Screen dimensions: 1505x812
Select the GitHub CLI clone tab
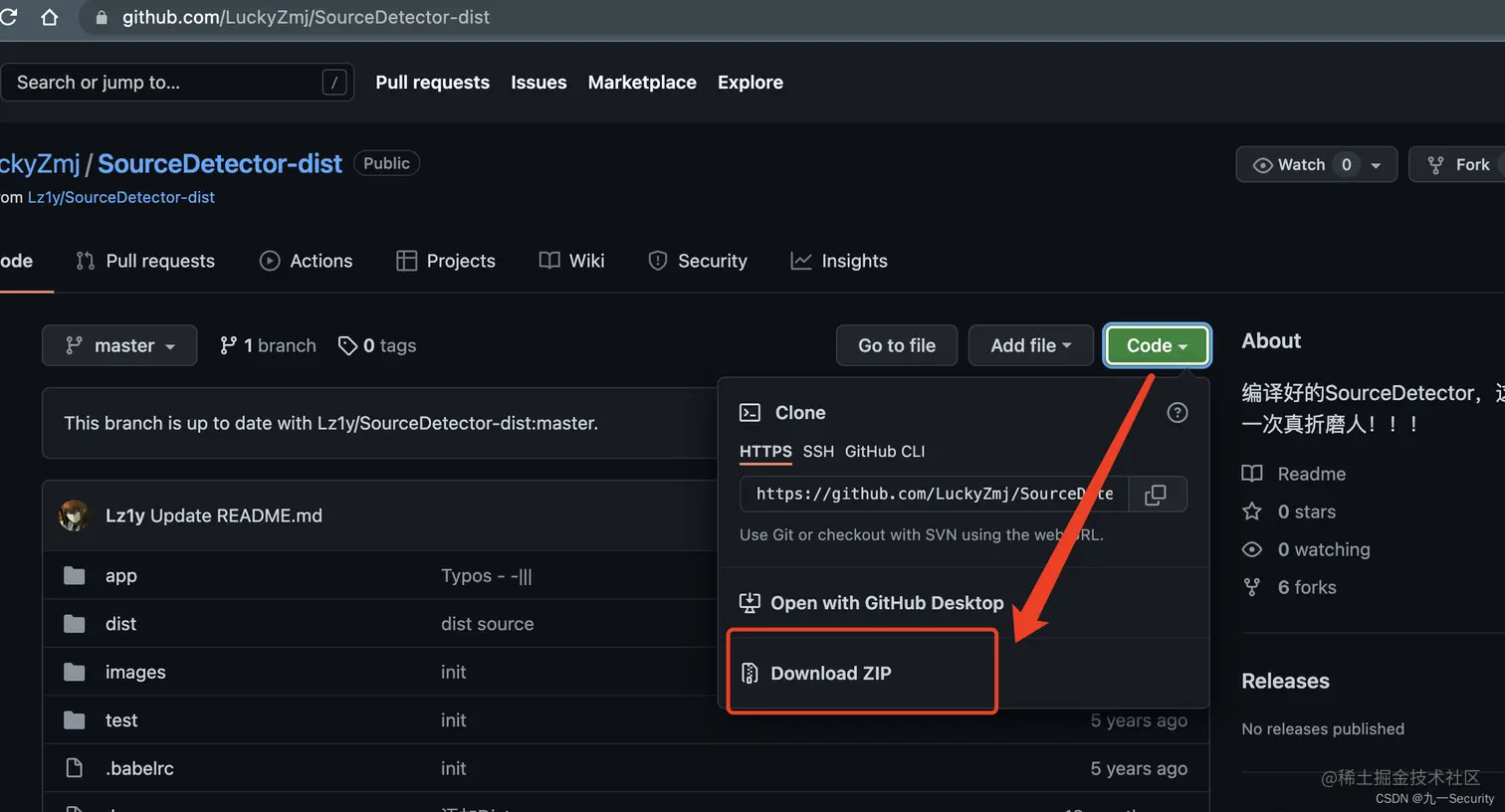(885, 452)
